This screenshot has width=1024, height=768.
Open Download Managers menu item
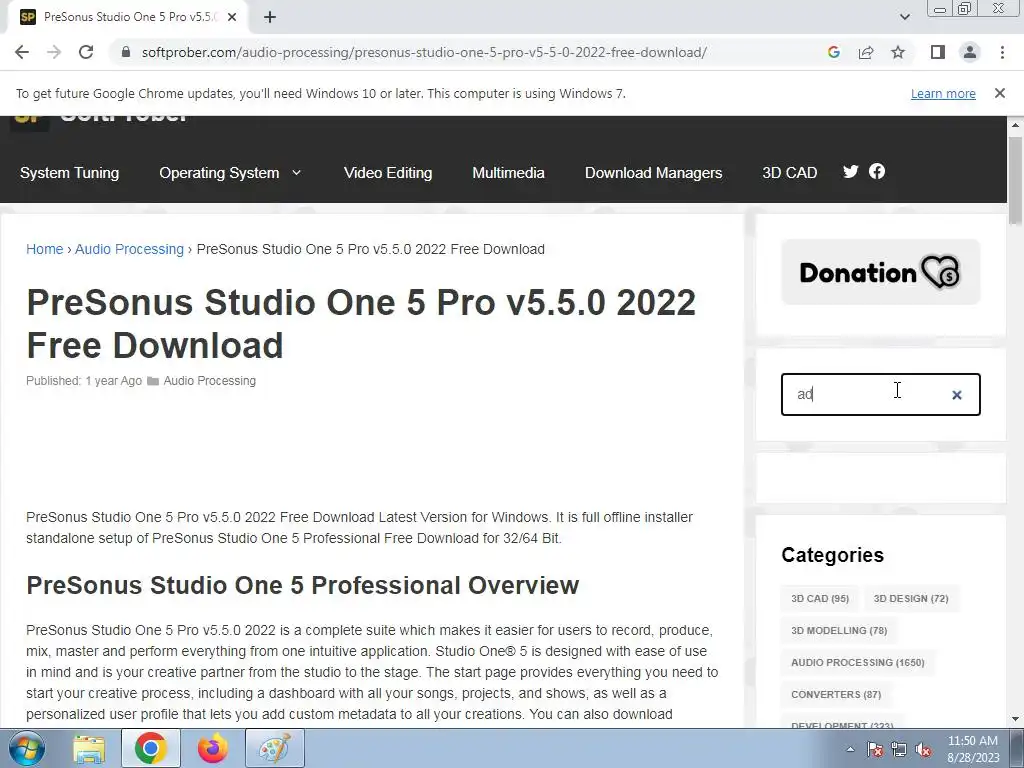point(653,173)
